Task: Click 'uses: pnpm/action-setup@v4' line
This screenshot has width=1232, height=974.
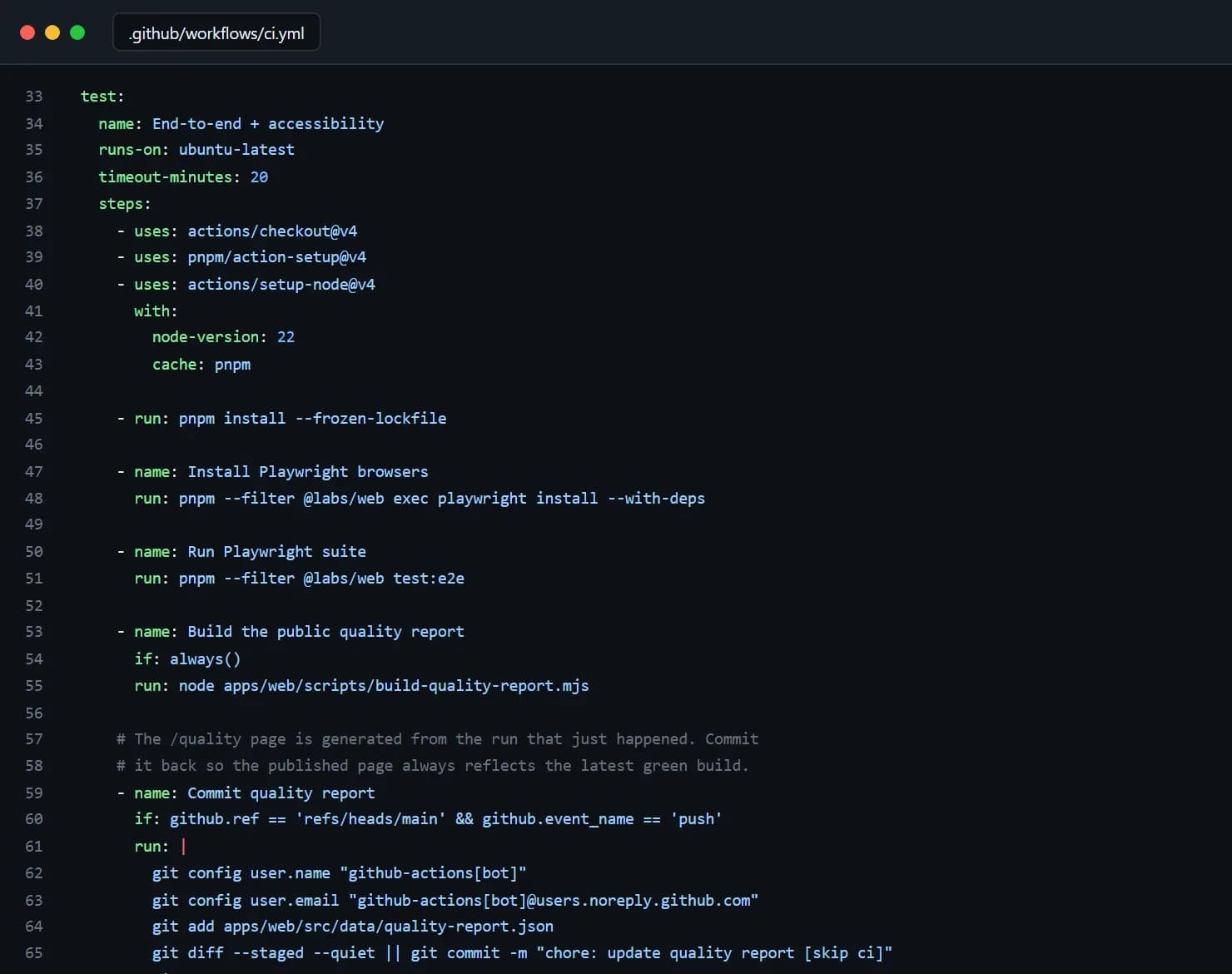Action: 250,257
